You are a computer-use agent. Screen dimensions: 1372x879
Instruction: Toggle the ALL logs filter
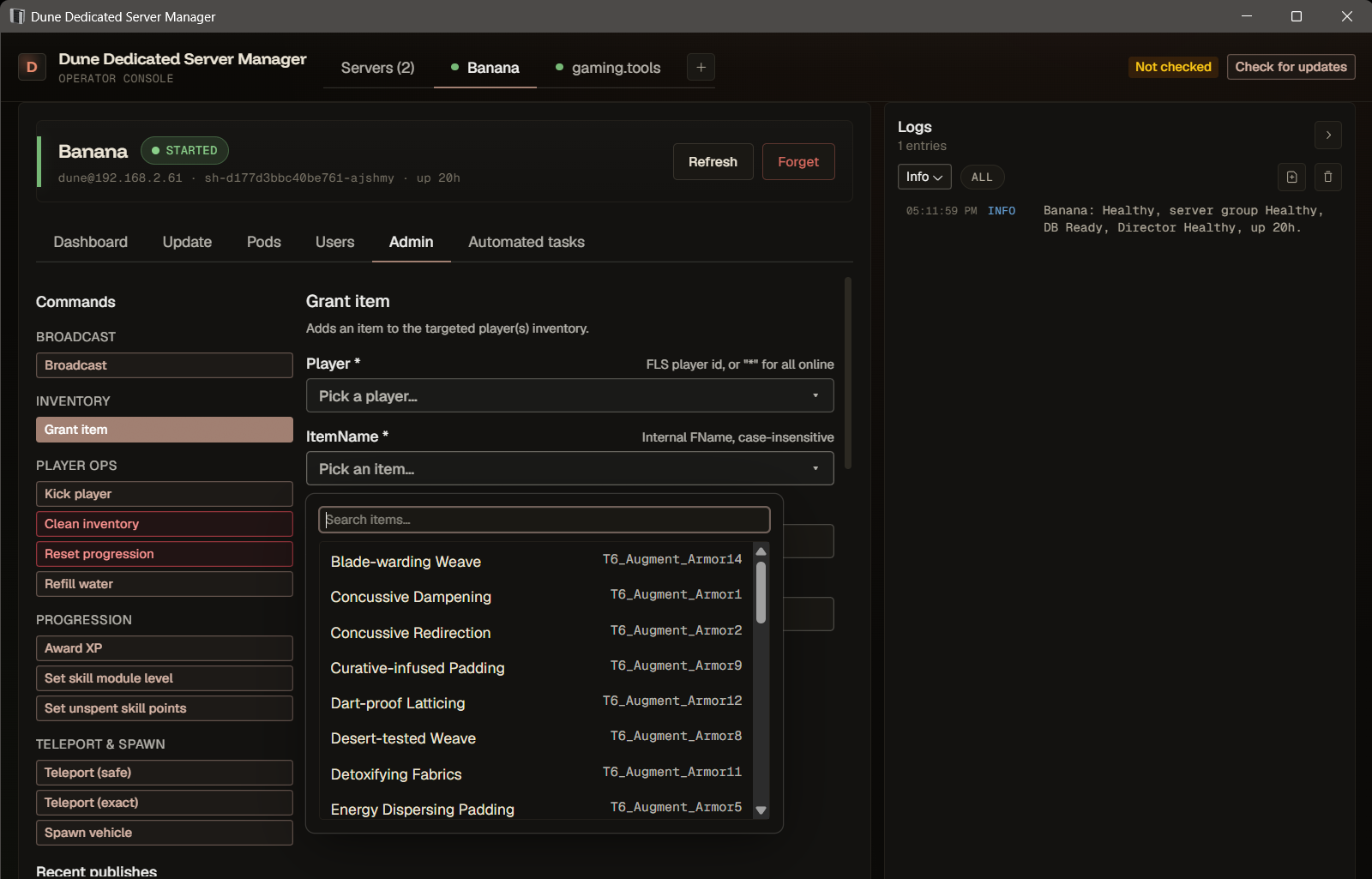[982, 177]
